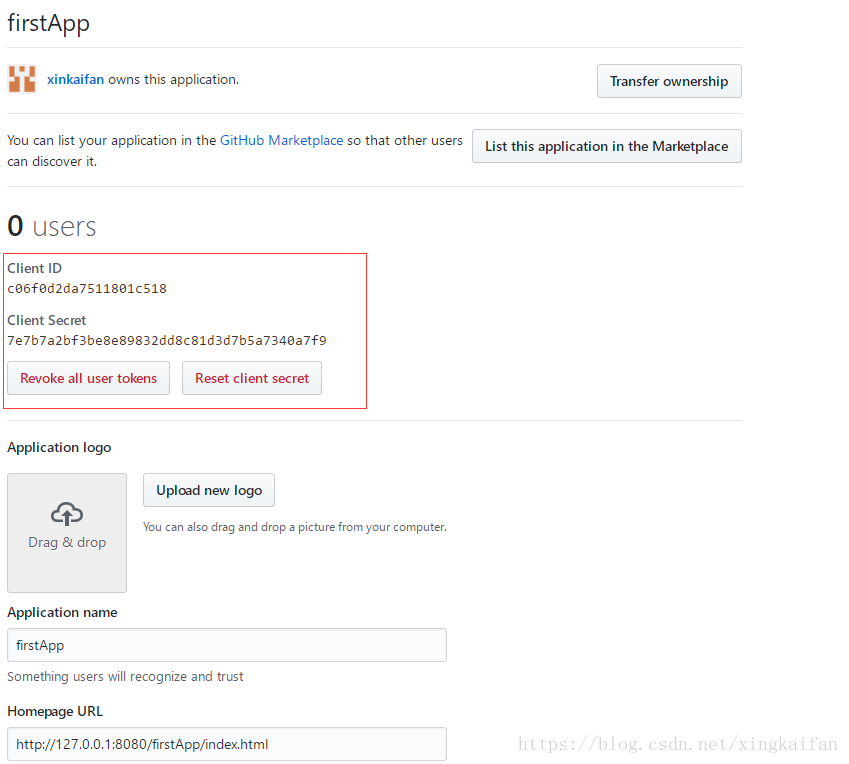Click the 'owns this application.' text

(173, 80)
